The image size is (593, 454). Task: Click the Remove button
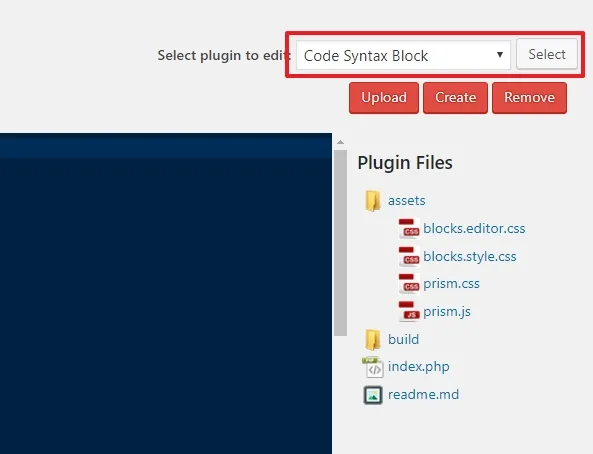coord(529,98)
